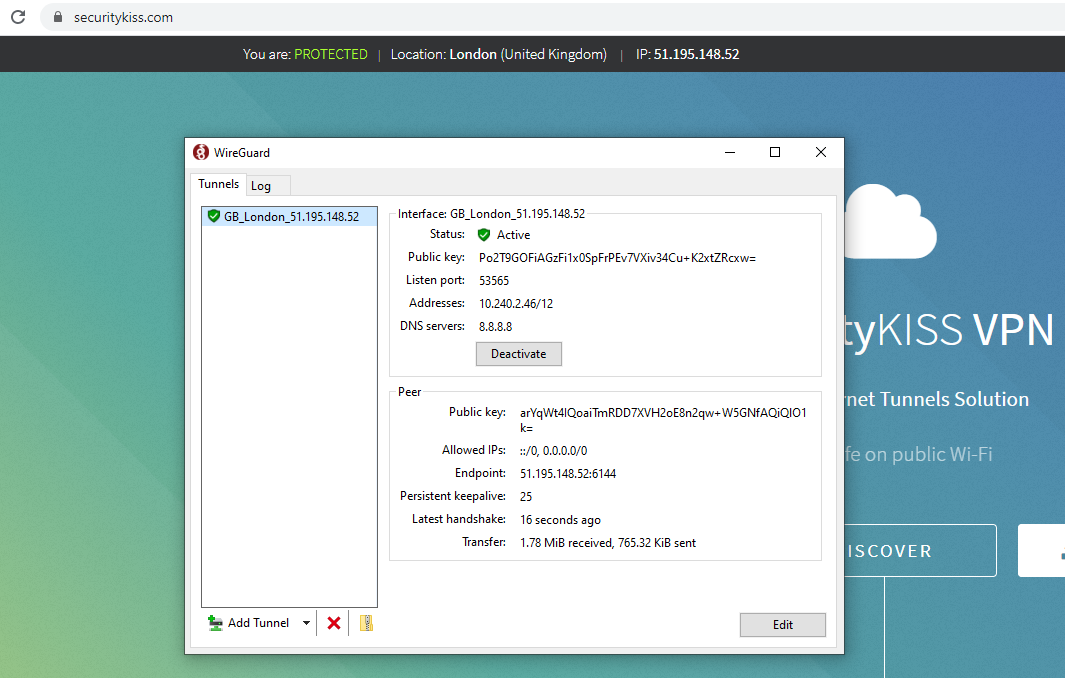The height and width of the screenshot is (678, 1065).
Task: Click the IP 51.195.148.52 in the website banner
Action: tap(696, 54)
